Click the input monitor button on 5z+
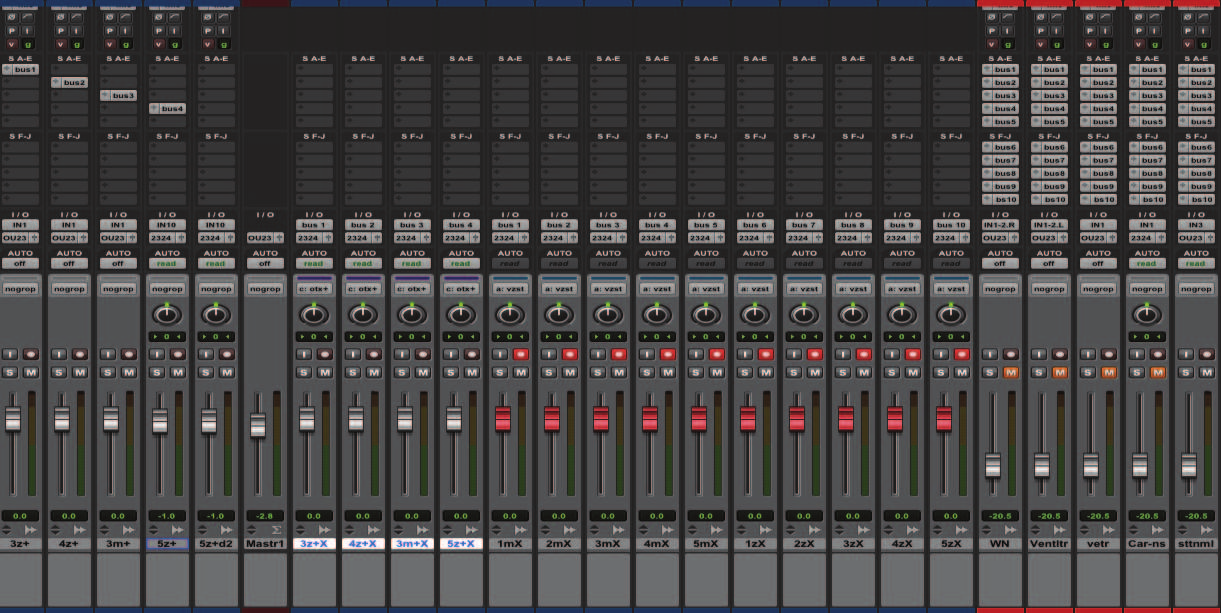This screenshot has width=1221, height=613. [x=159, y=354]
